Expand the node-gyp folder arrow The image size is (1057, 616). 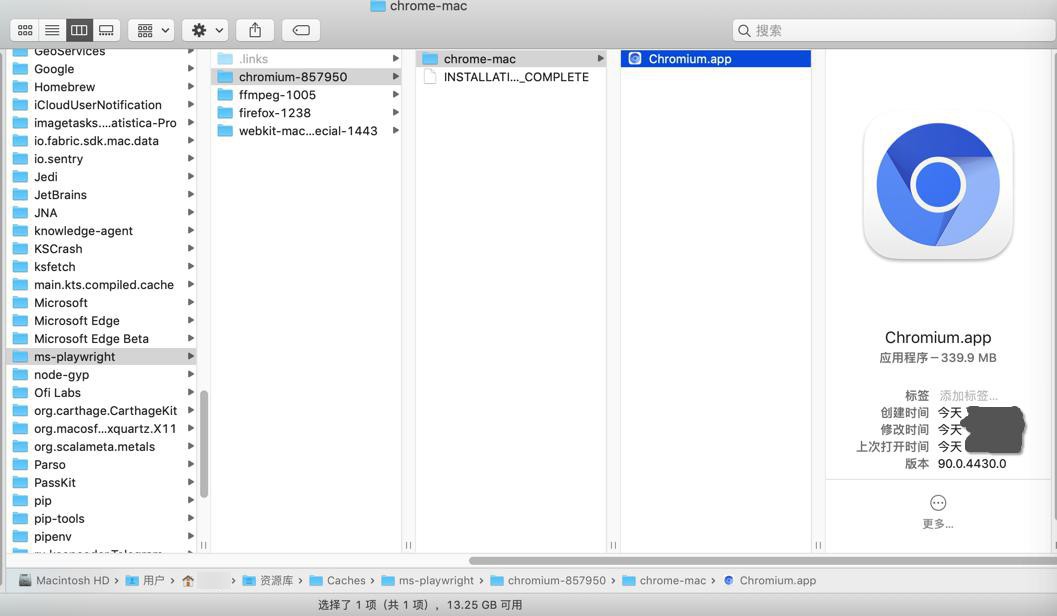point(191,374)
